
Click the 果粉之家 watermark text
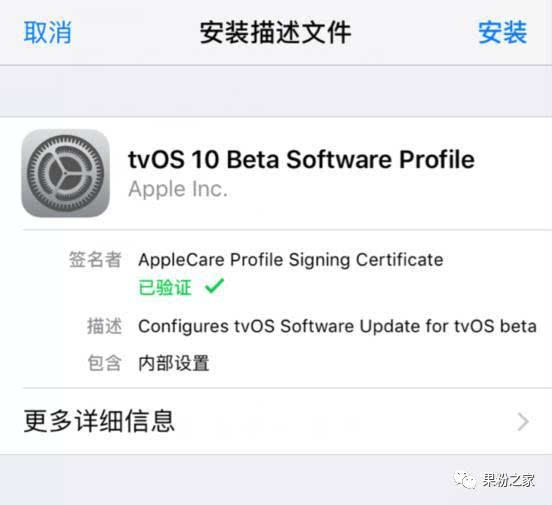pos(508,480)
